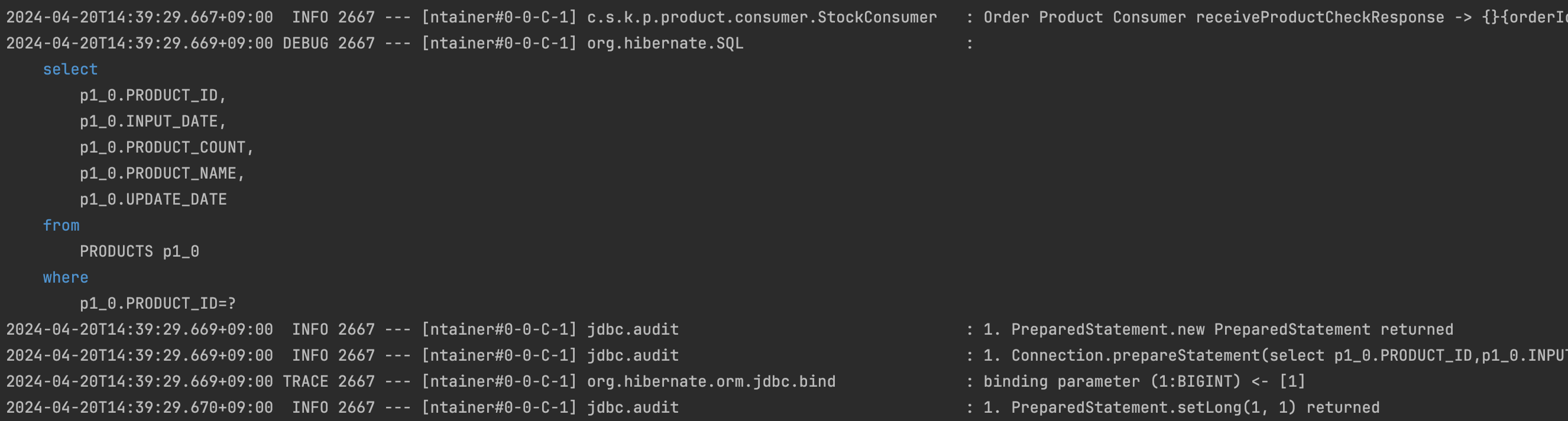Click the p1_0.UPDATE_DATE column line
The width and height of the screenshot is (1568, 421).
pos(153,199)
